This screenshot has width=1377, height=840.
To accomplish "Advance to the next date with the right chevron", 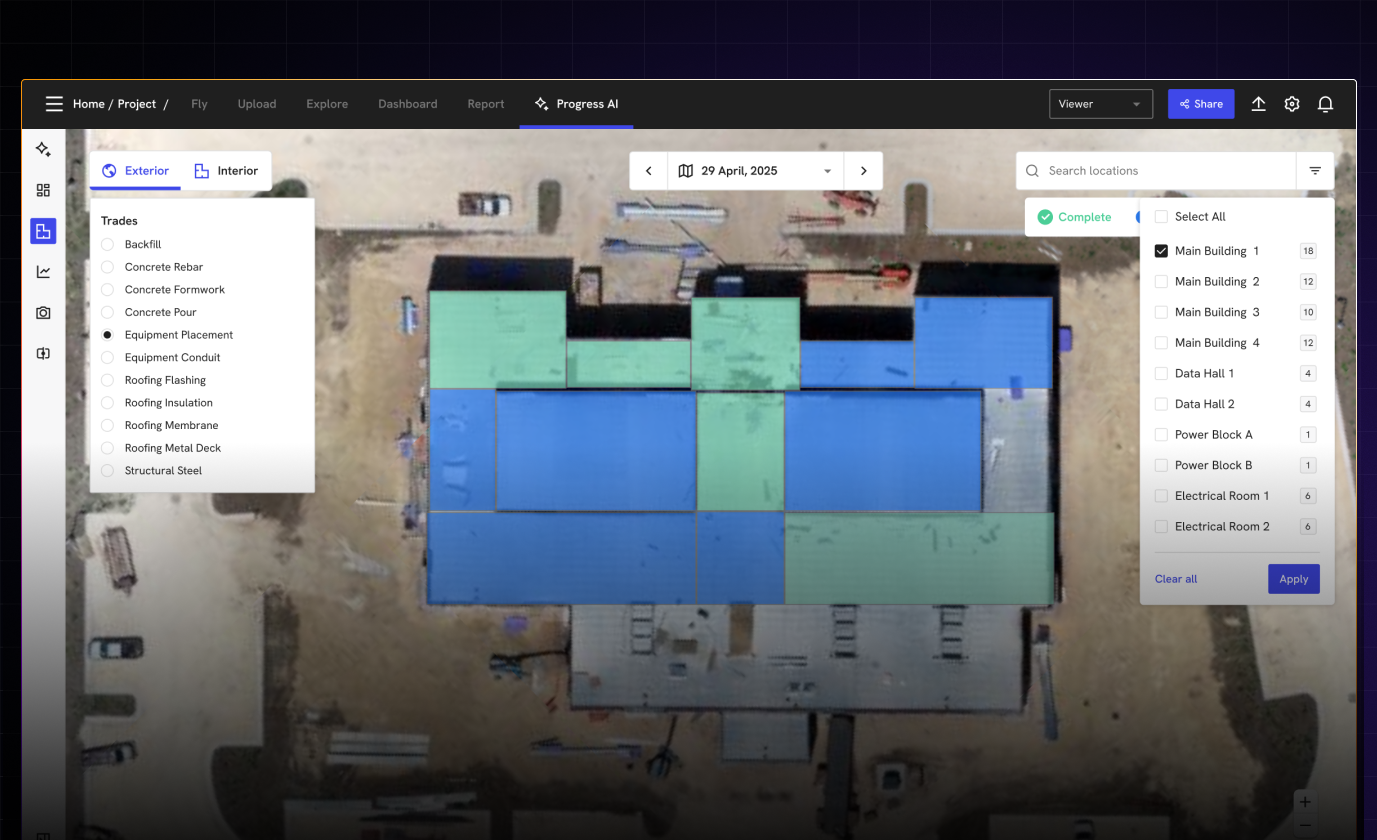I will click(x=863, y=170).
